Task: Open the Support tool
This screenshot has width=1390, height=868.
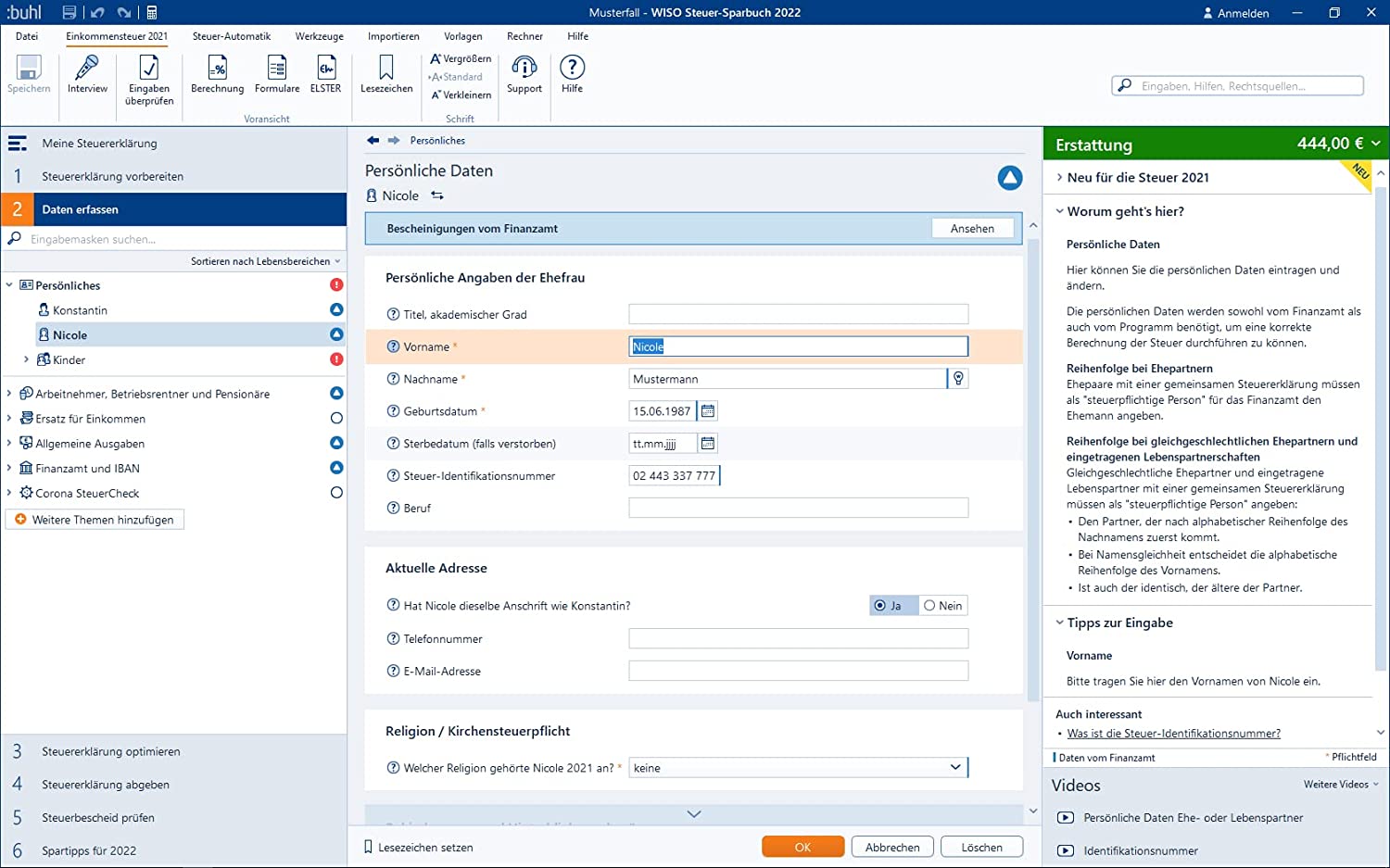Action: pos(524,74)
